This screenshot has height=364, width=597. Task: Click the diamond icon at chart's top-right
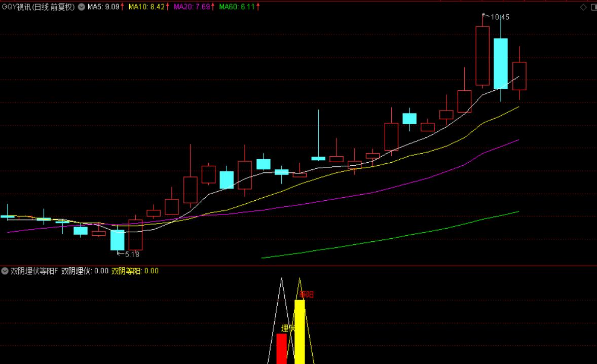(583, 7)
